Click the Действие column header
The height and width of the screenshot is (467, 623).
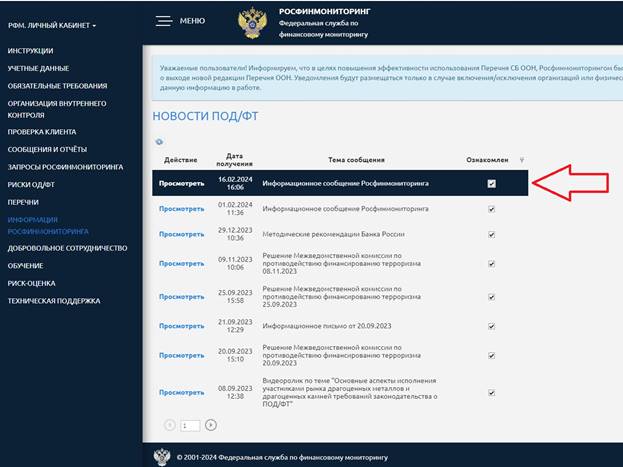(181, 160)
